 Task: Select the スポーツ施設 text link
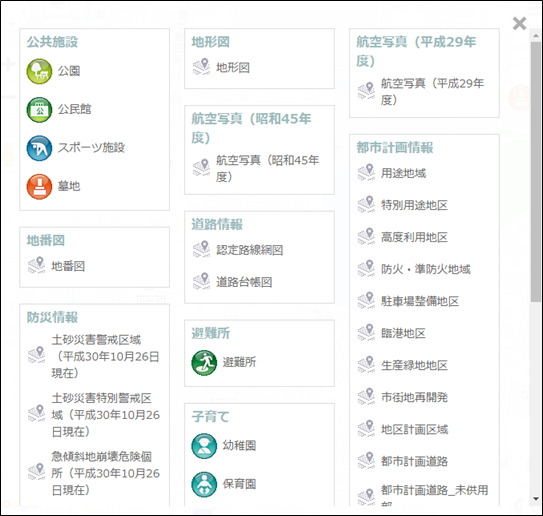click(91, 148)
